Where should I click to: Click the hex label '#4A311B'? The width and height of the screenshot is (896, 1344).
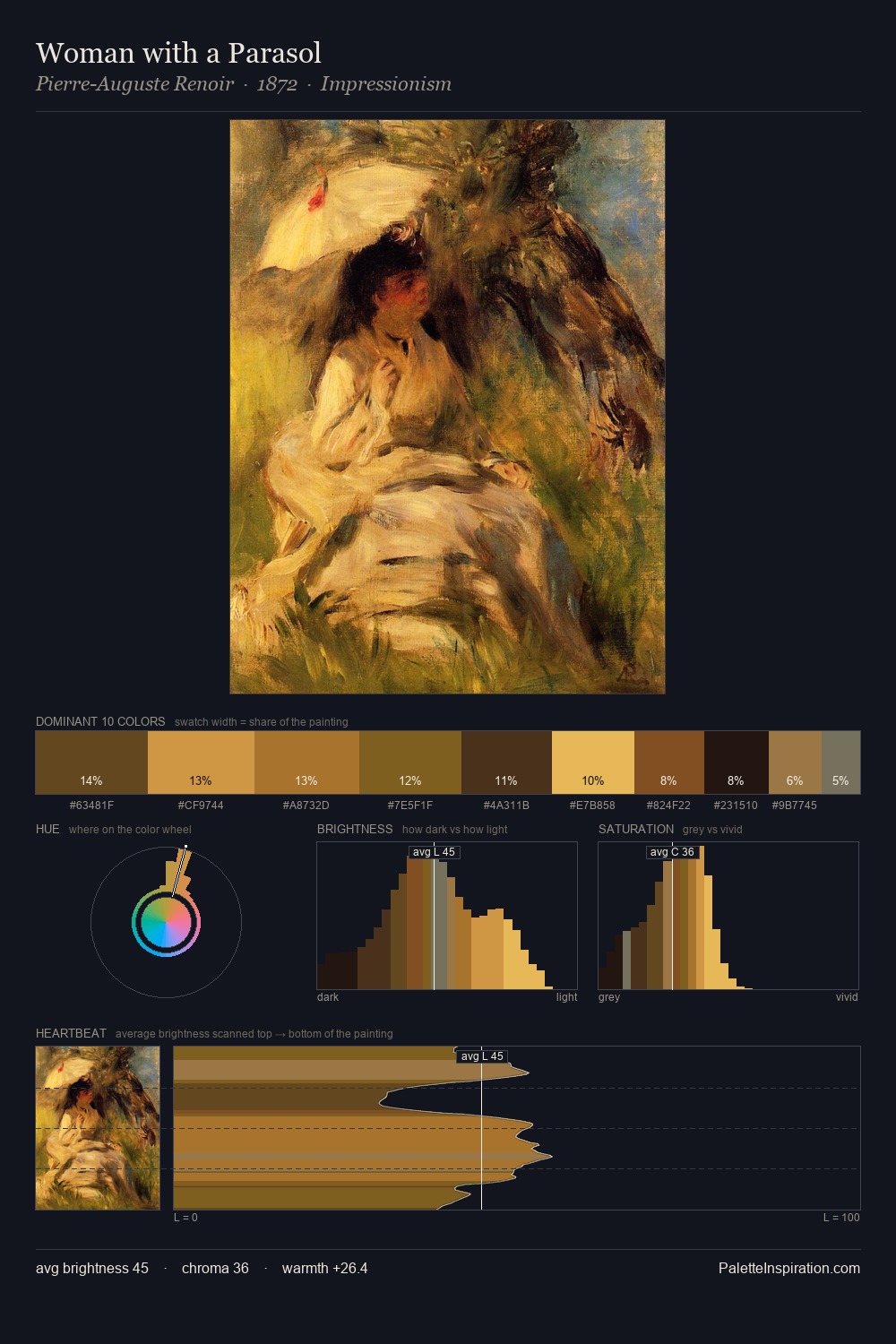point(506,806)
